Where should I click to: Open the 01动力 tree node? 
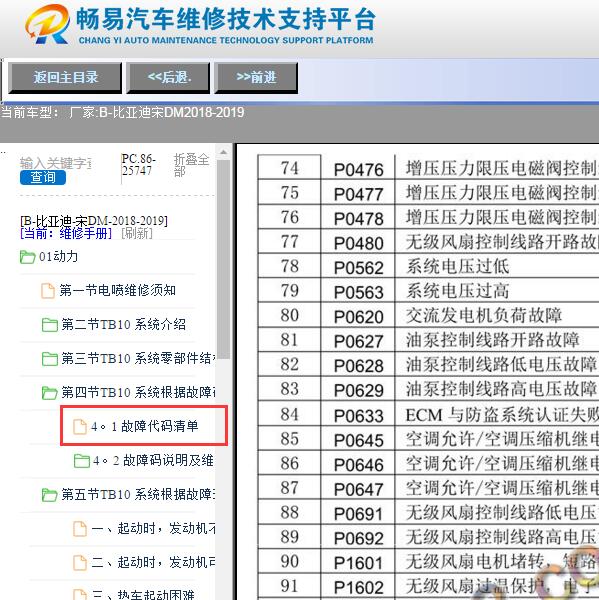click(58, 256)
